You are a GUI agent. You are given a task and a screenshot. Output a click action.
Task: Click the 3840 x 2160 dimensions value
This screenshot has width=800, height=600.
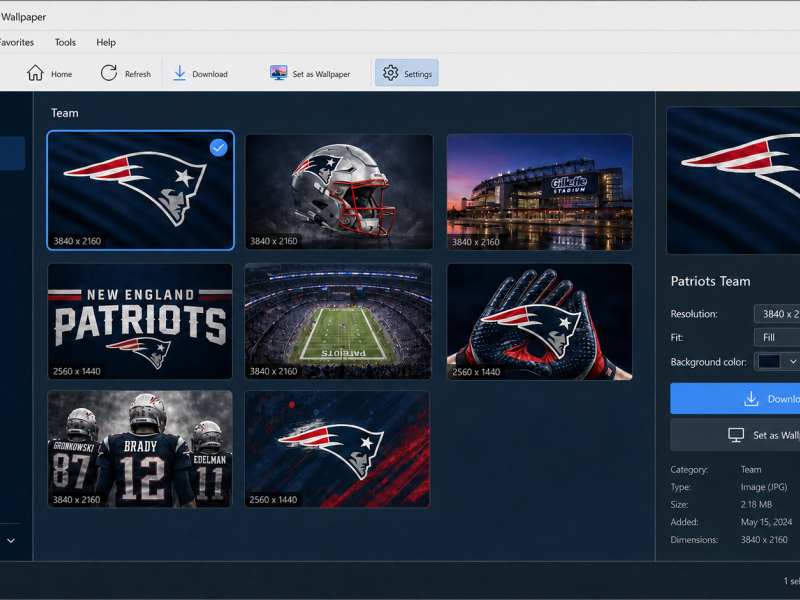click(764, 539)
